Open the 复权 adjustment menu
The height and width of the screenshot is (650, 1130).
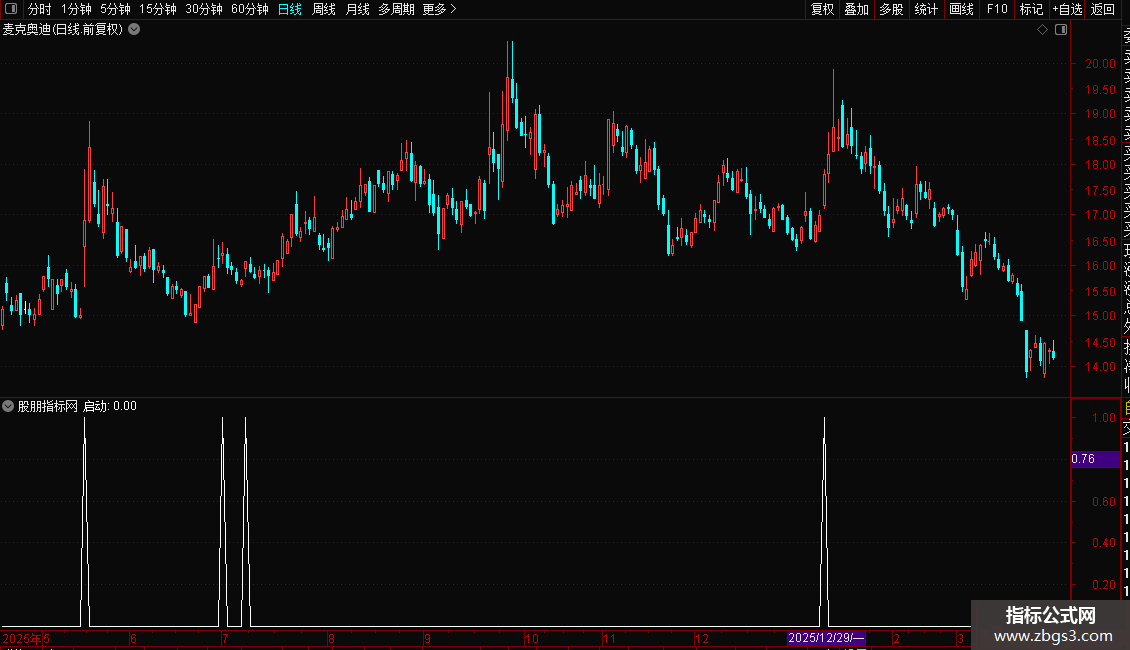[822, 9]
